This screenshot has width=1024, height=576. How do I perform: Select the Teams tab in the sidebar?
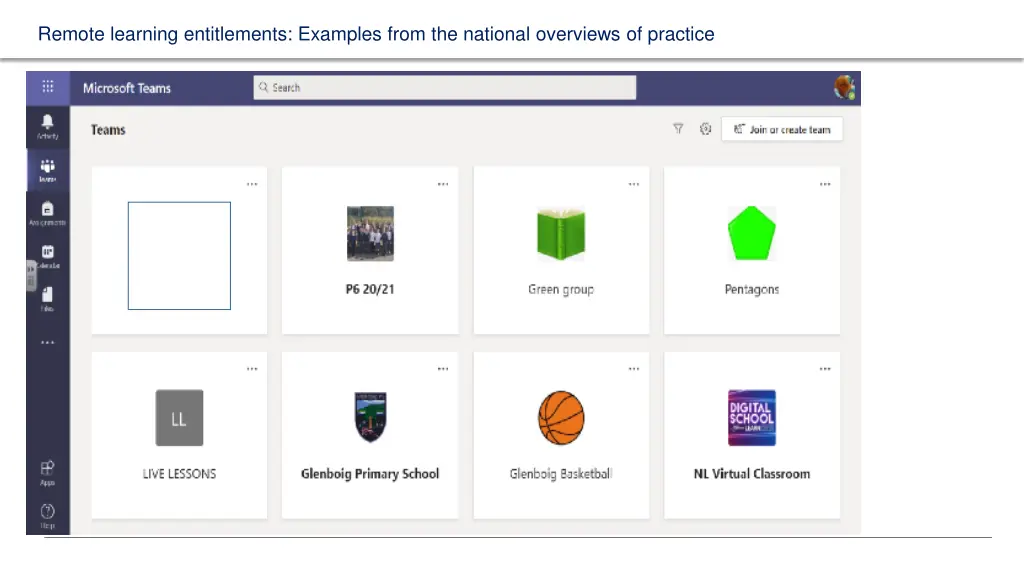(48, 170)
